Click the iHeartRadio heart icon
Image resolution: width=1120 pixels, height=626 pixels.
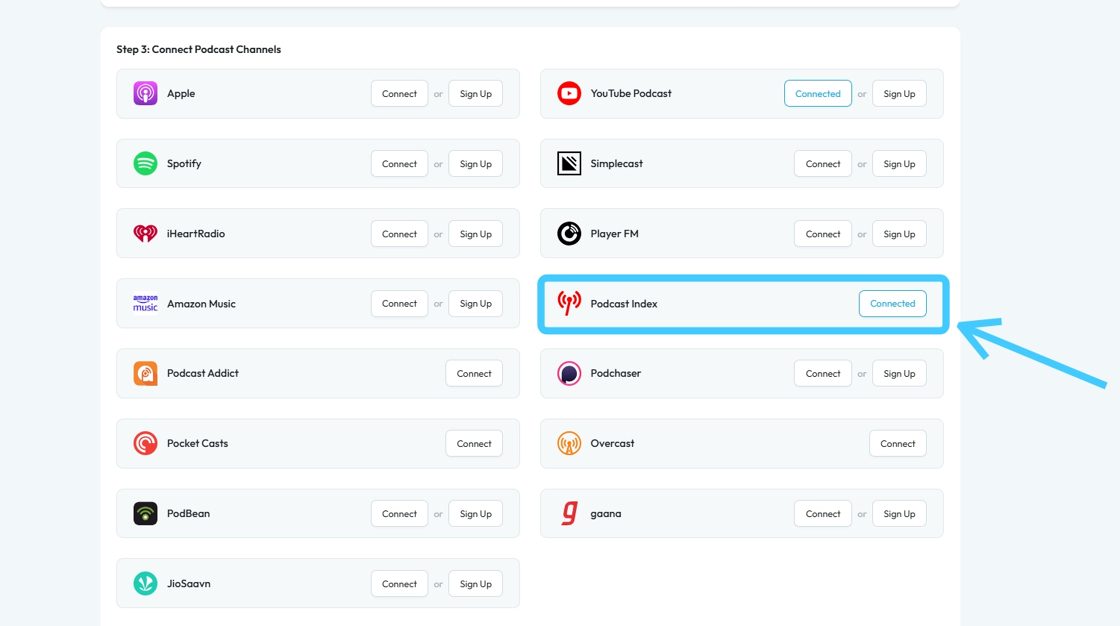145,234
